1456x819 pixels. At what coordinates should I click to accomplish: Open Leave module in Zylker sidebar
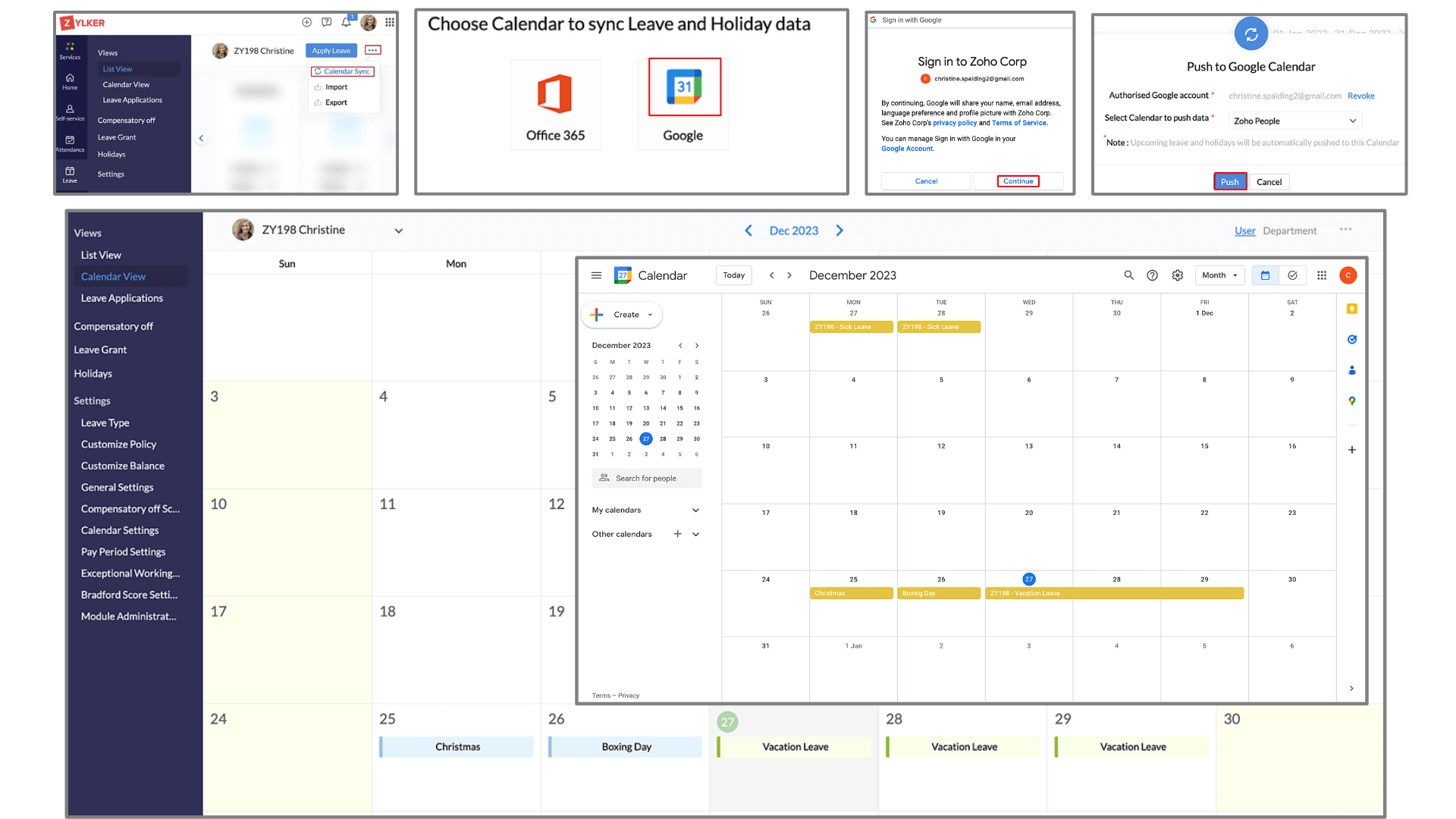(x=70, y=175)
